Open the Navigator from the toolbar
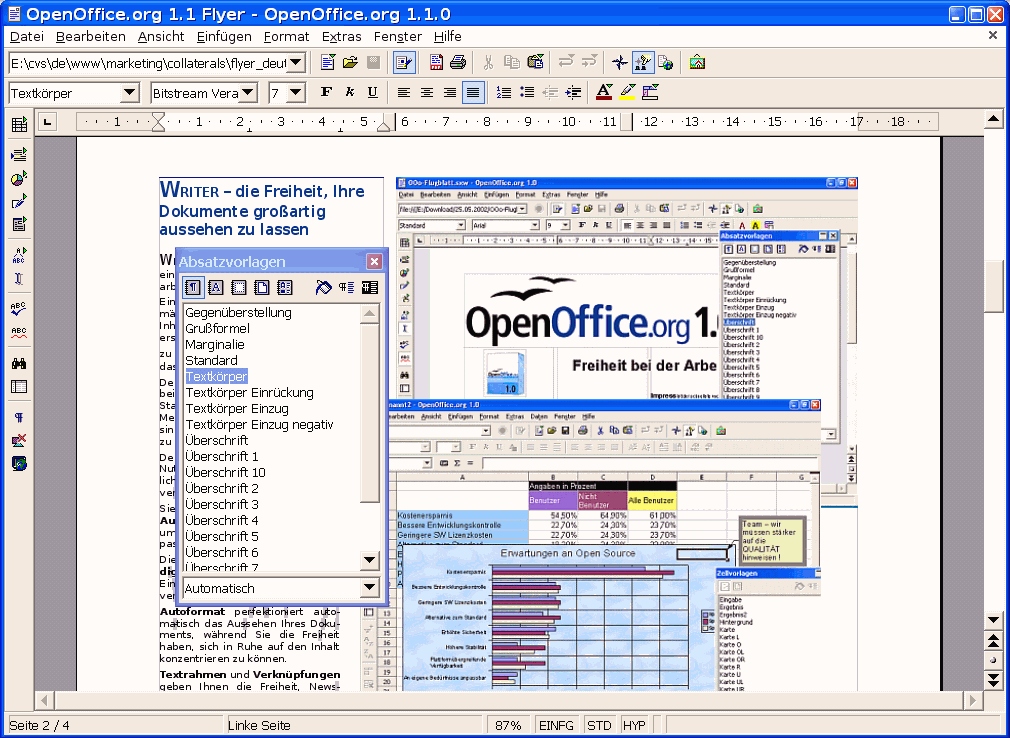Image resolution: width=1010 pixels, height=738 pixels. [x=620, y=62]
